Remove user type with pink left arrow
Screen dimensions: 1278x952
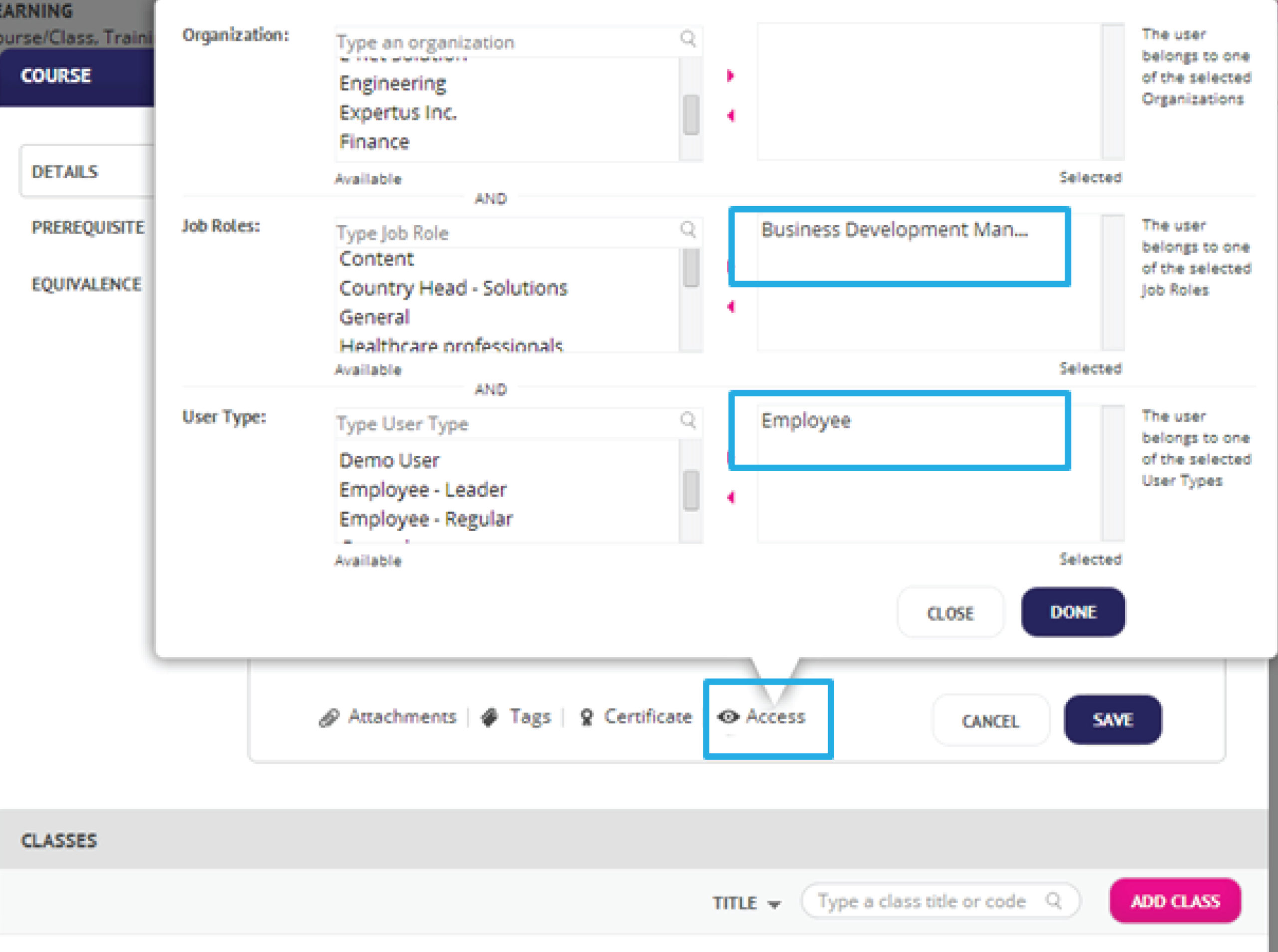coord(731,497)
